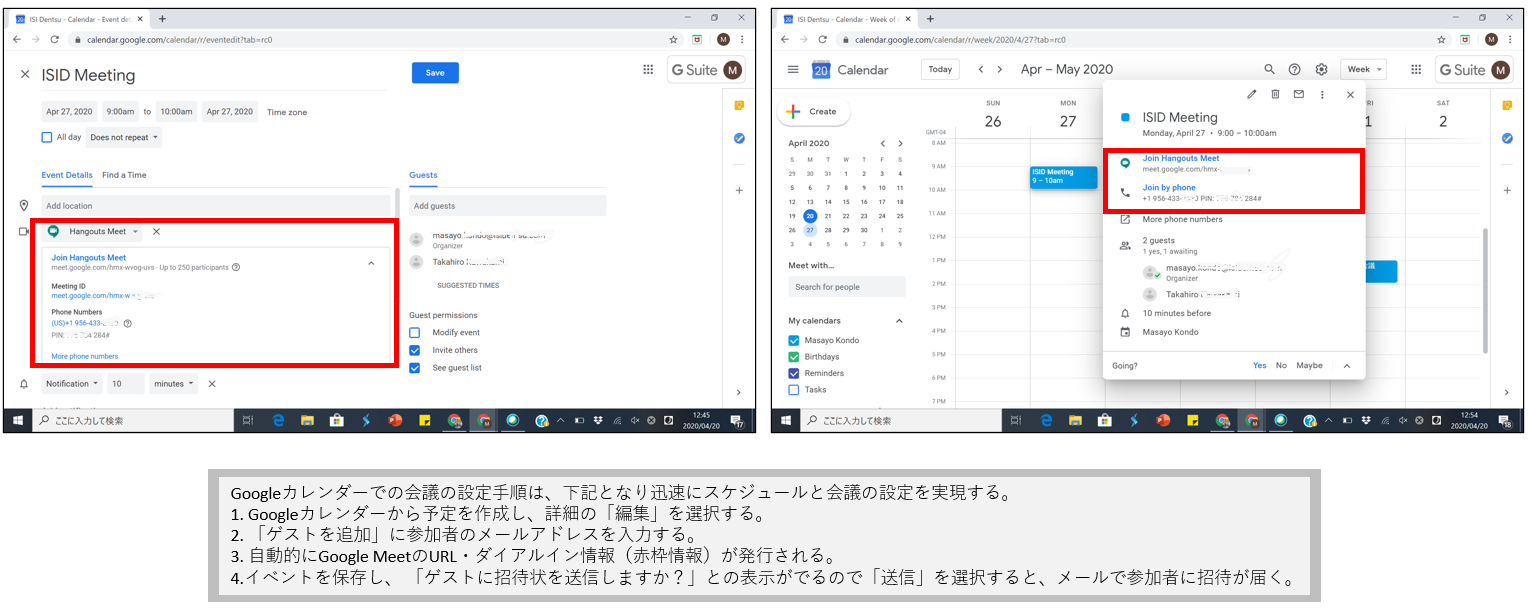The image size is (1528, 610).
Task: Open Calendar settings gear icon
Action: point(1321,69)
